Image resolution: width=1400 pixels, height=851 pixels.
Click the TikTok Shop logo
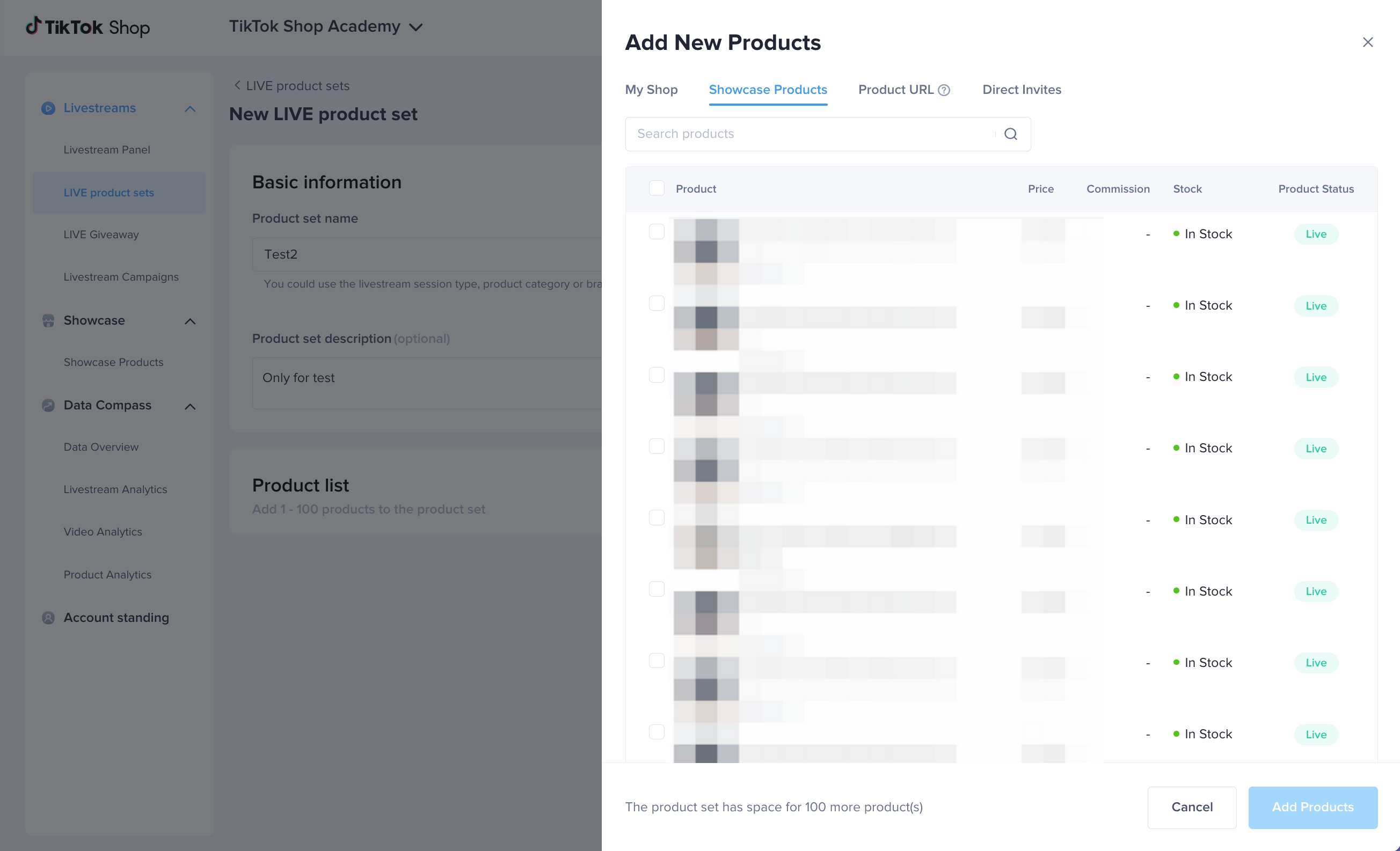point(88,27)
